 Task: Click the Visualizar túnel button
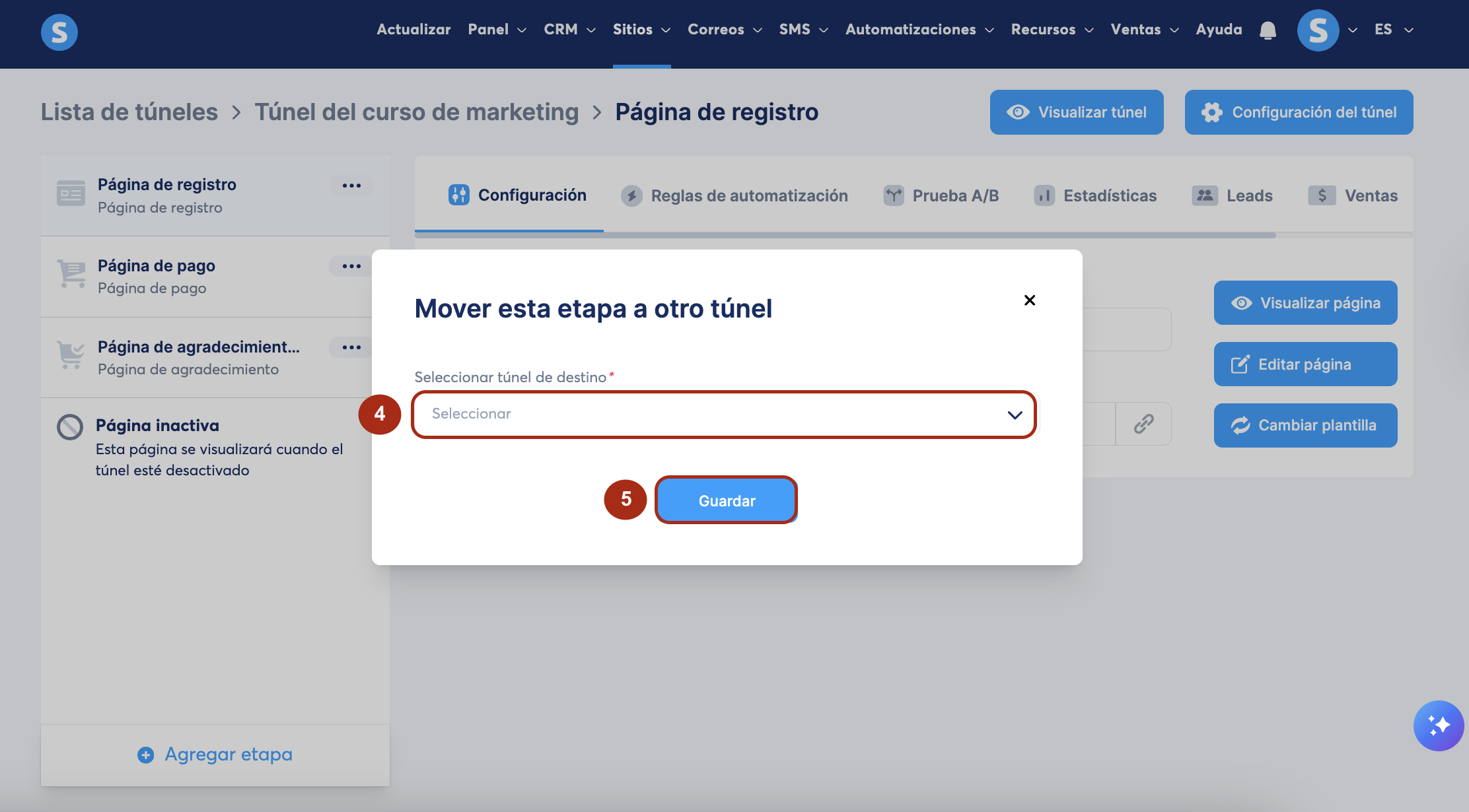point(1077,112)
